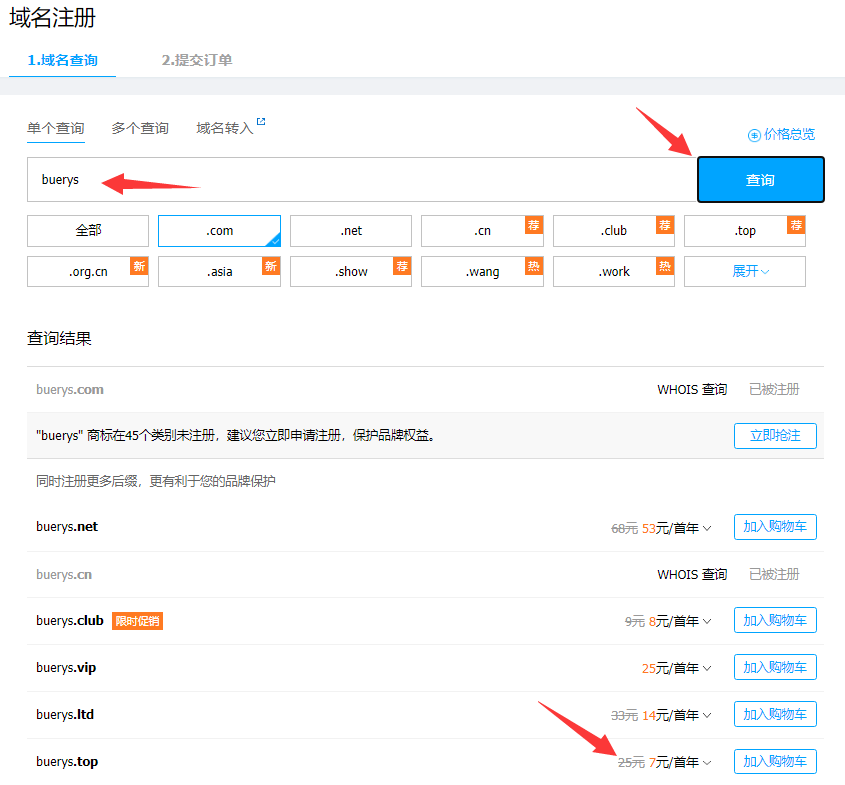Select the .wang suffix option
This screenshot has height=785, width=845.
[x=482, y=272]
